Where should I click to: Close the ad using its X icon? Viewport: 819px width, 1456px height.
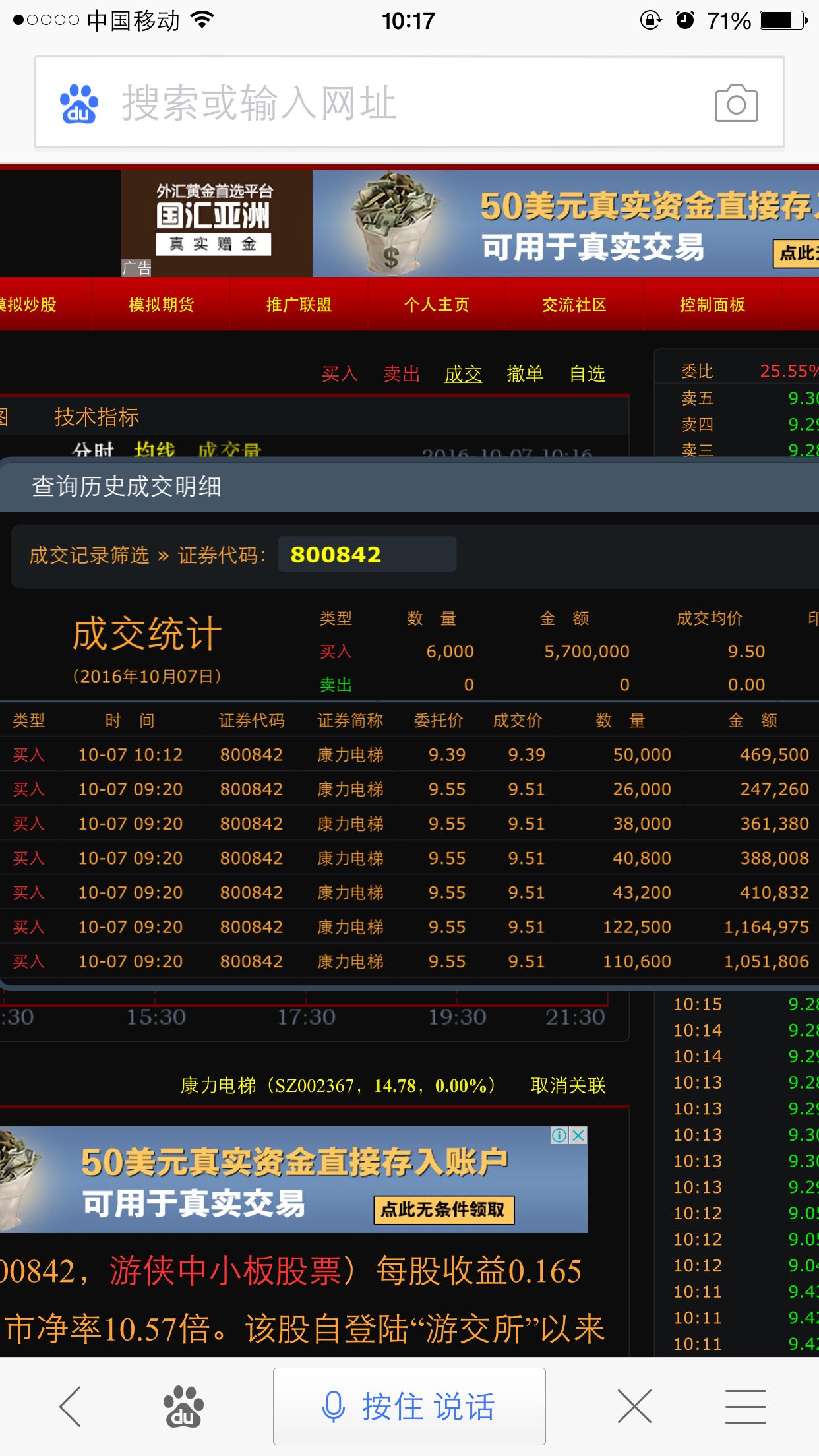click(578, 1135)
